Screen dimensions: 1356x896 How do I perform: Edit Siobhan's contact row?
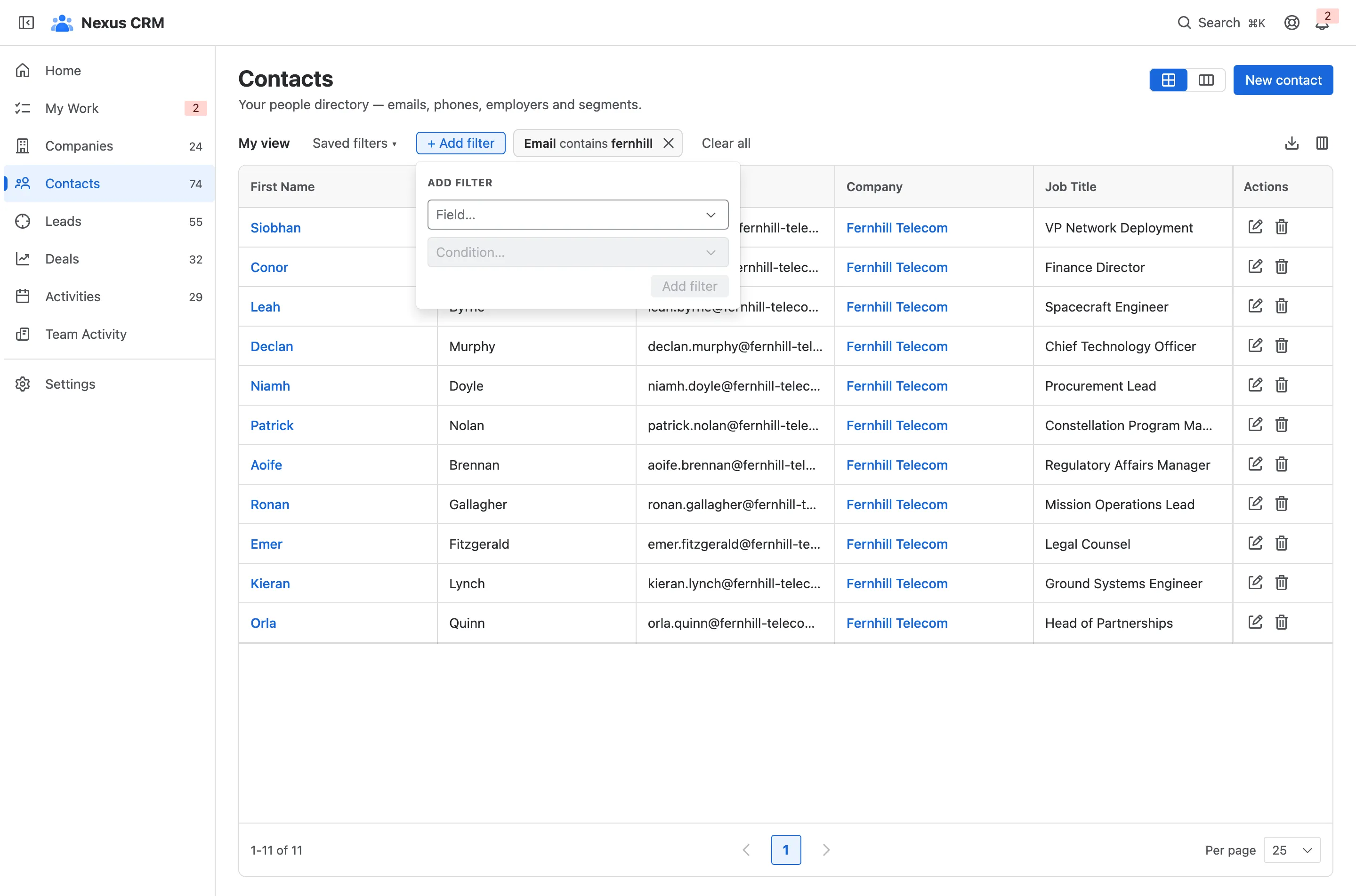click(x=1255, y=227)
